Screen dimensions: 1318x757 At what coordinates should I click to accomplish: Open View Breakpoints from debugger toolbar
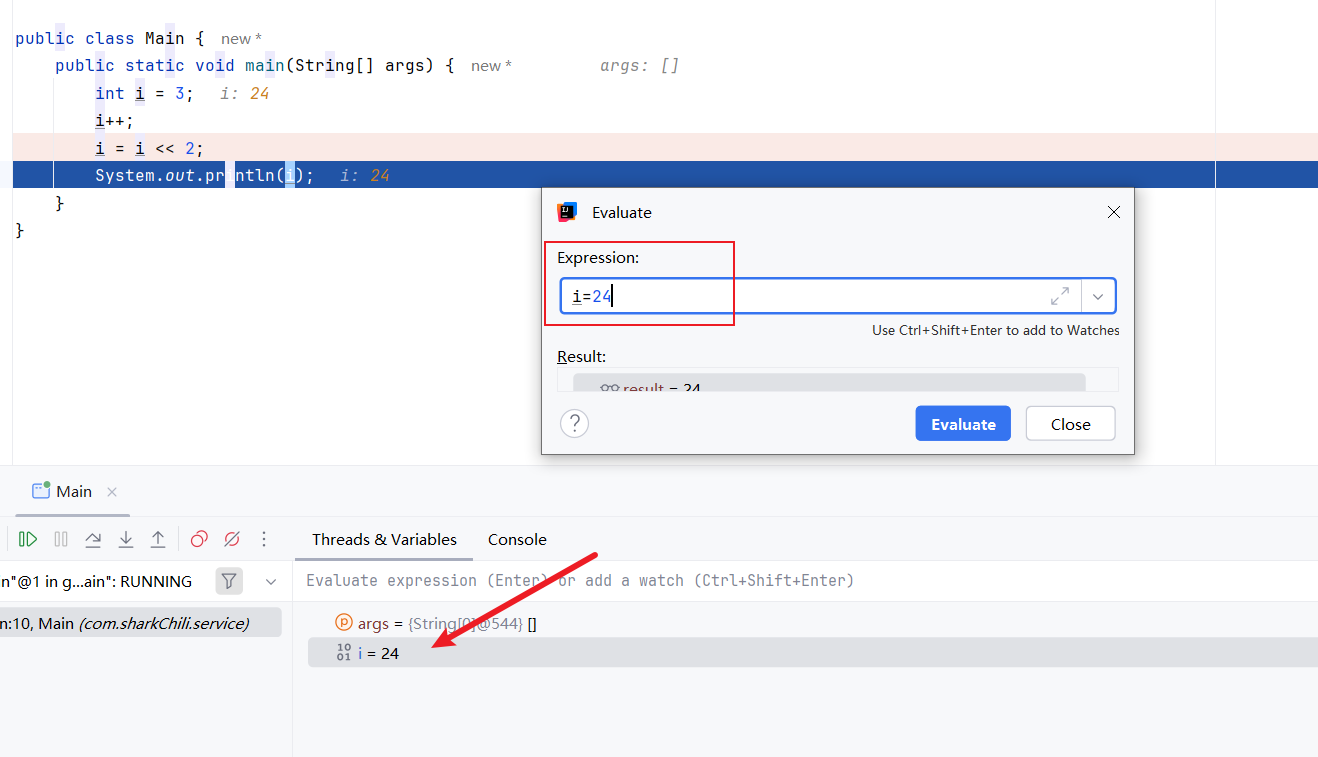[199, 539]
